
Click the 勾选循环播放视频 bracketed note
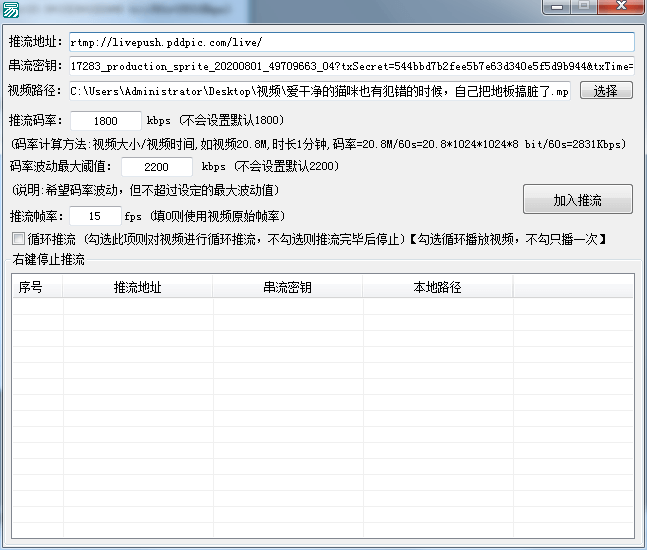(508, 239)
